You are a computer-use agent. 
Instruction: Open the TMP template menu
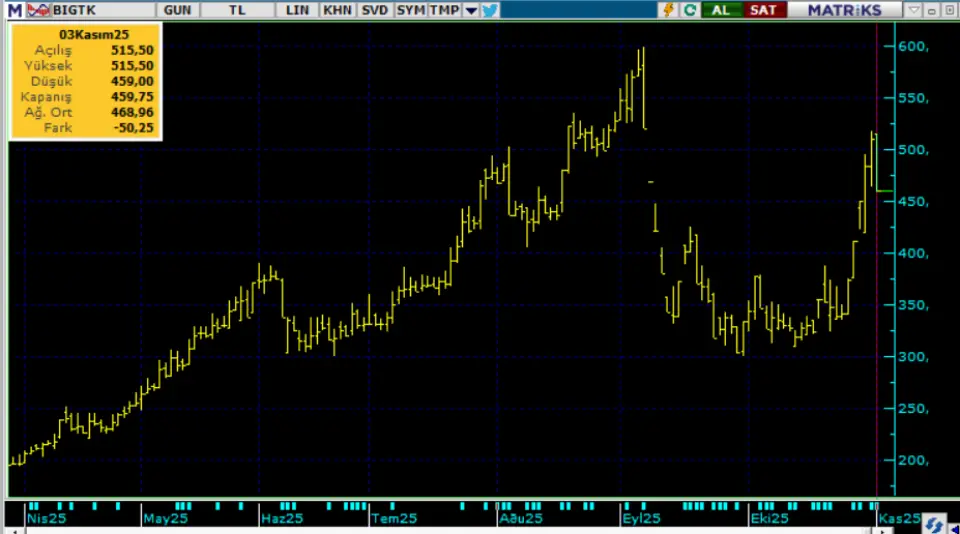(x=444, y=10)
